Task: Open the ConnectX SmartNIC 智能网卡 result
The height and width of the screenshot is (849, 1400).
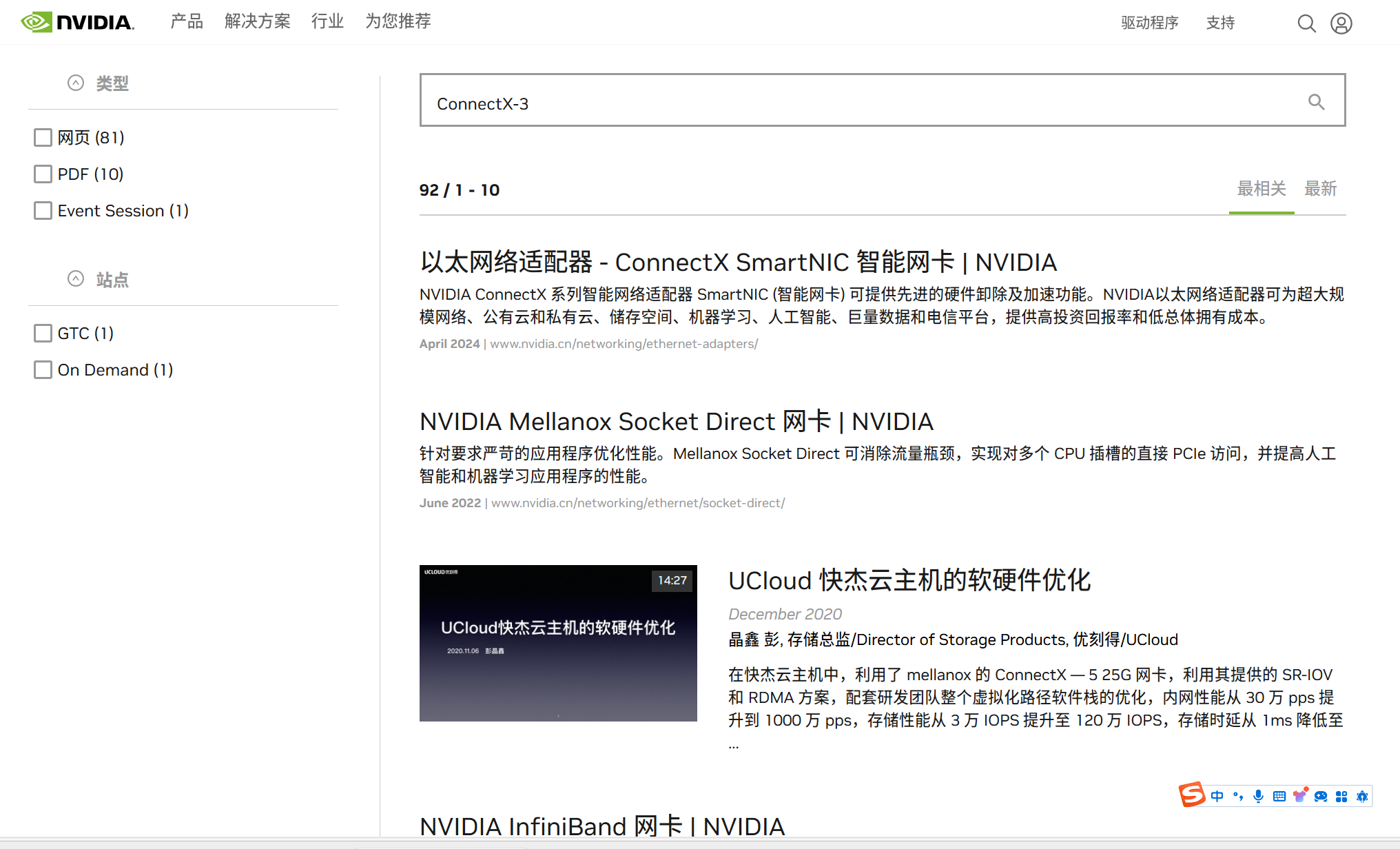Action: coord(738,262)
